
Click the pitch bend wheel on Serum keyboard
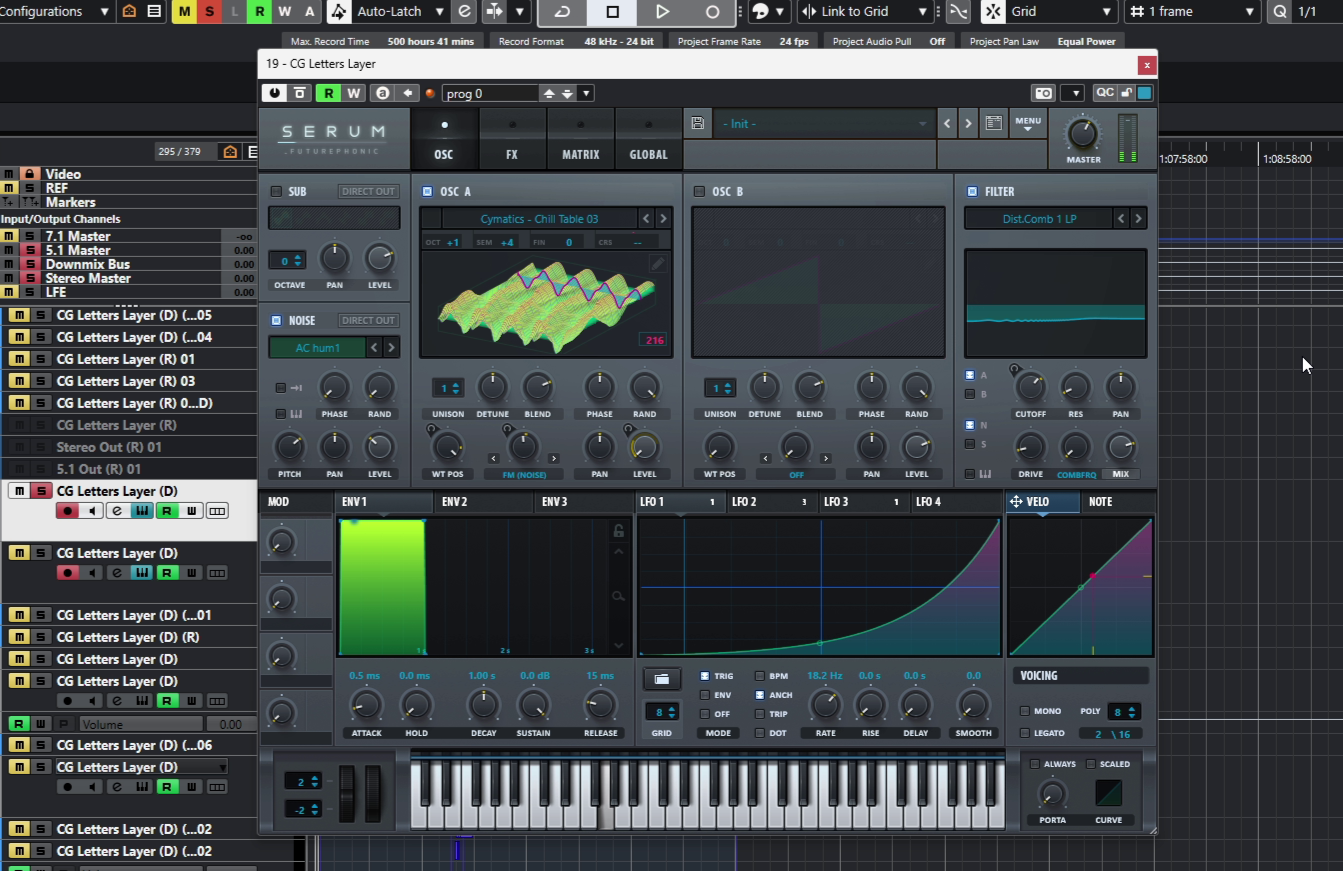tap(347, 794)
